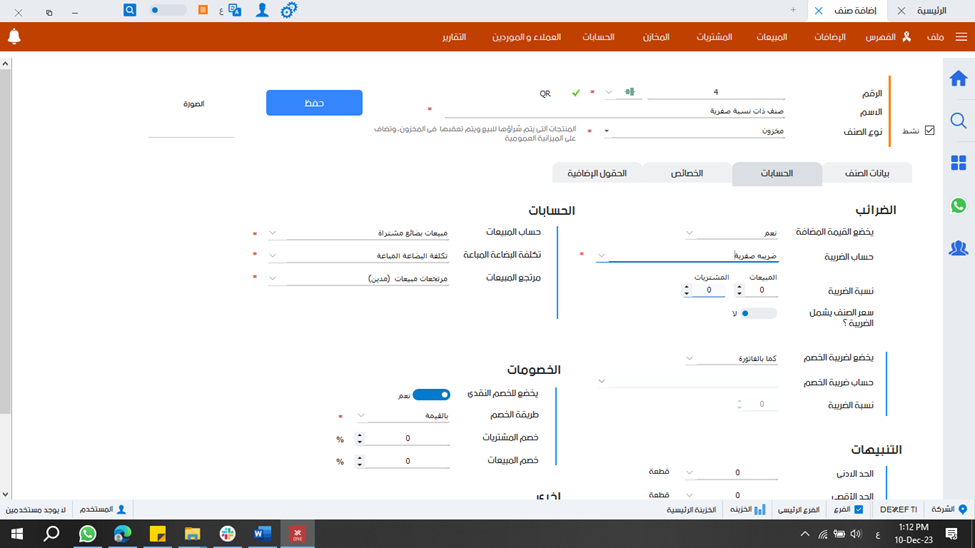Open the grid dashboard icon in sidebar
The height and width of the screenshot is (548, 975).
(x=958, y=163)
